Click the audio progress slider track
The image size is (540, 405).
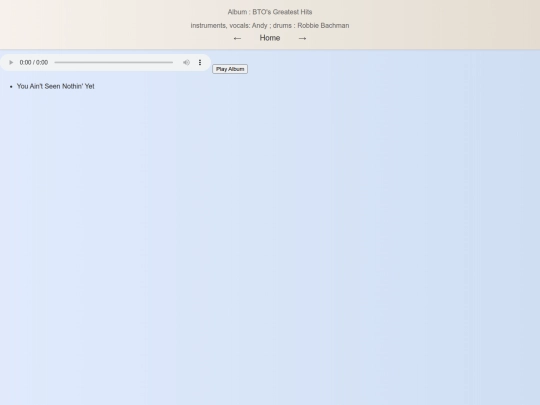[x=114, y=62]
